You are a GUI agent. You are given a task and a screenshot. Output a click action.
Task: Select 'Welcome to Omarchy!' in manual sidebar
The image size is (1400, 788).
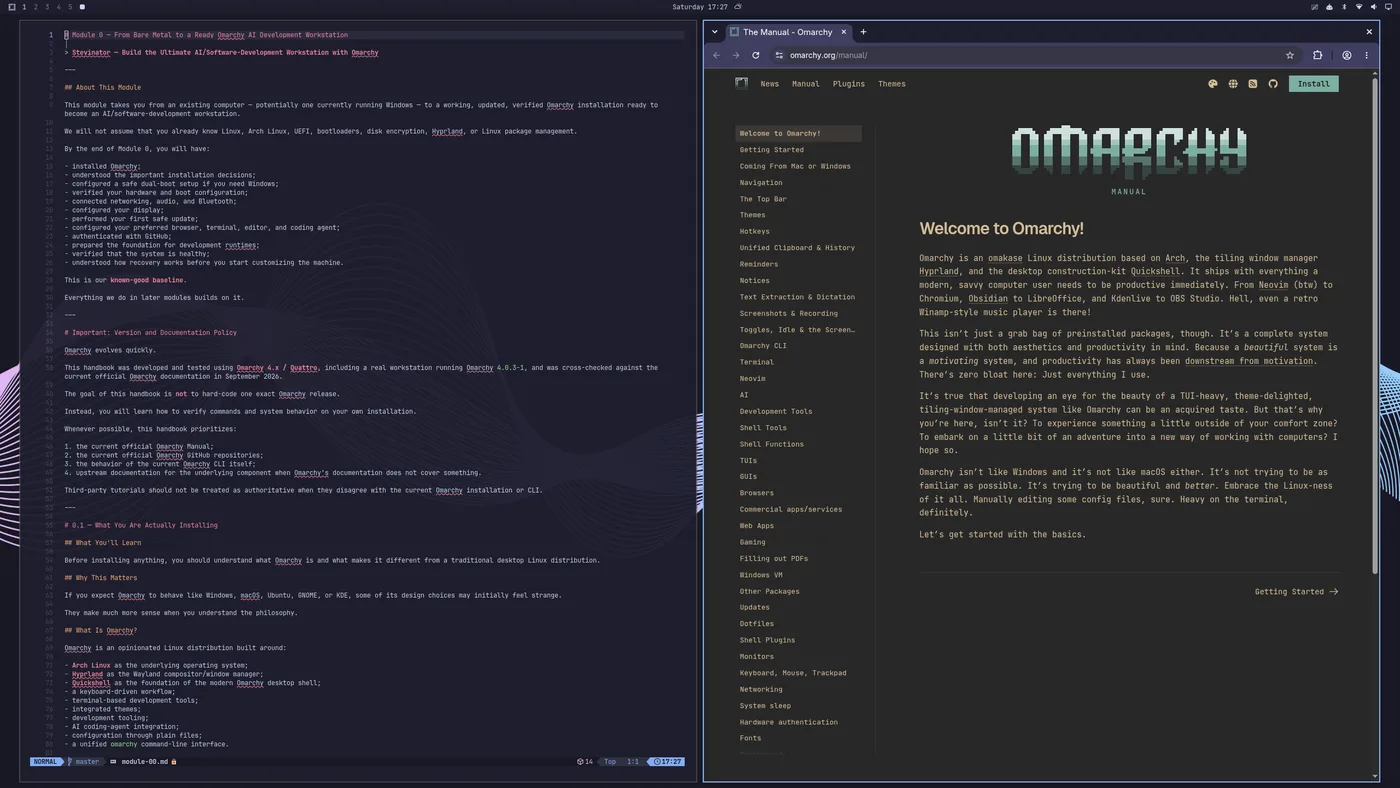(798, 133)
